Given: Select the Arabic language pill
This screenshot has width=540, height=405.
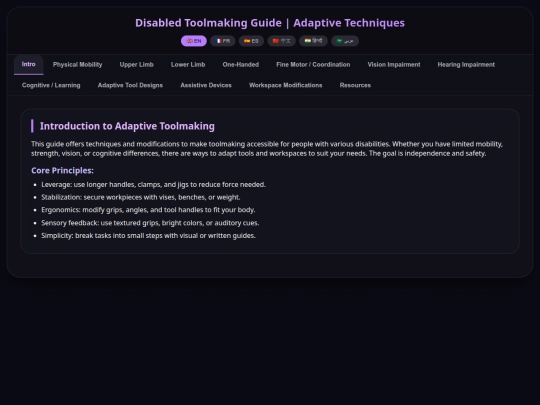Looking at the screenshot, I should click(x=345, y=41).
